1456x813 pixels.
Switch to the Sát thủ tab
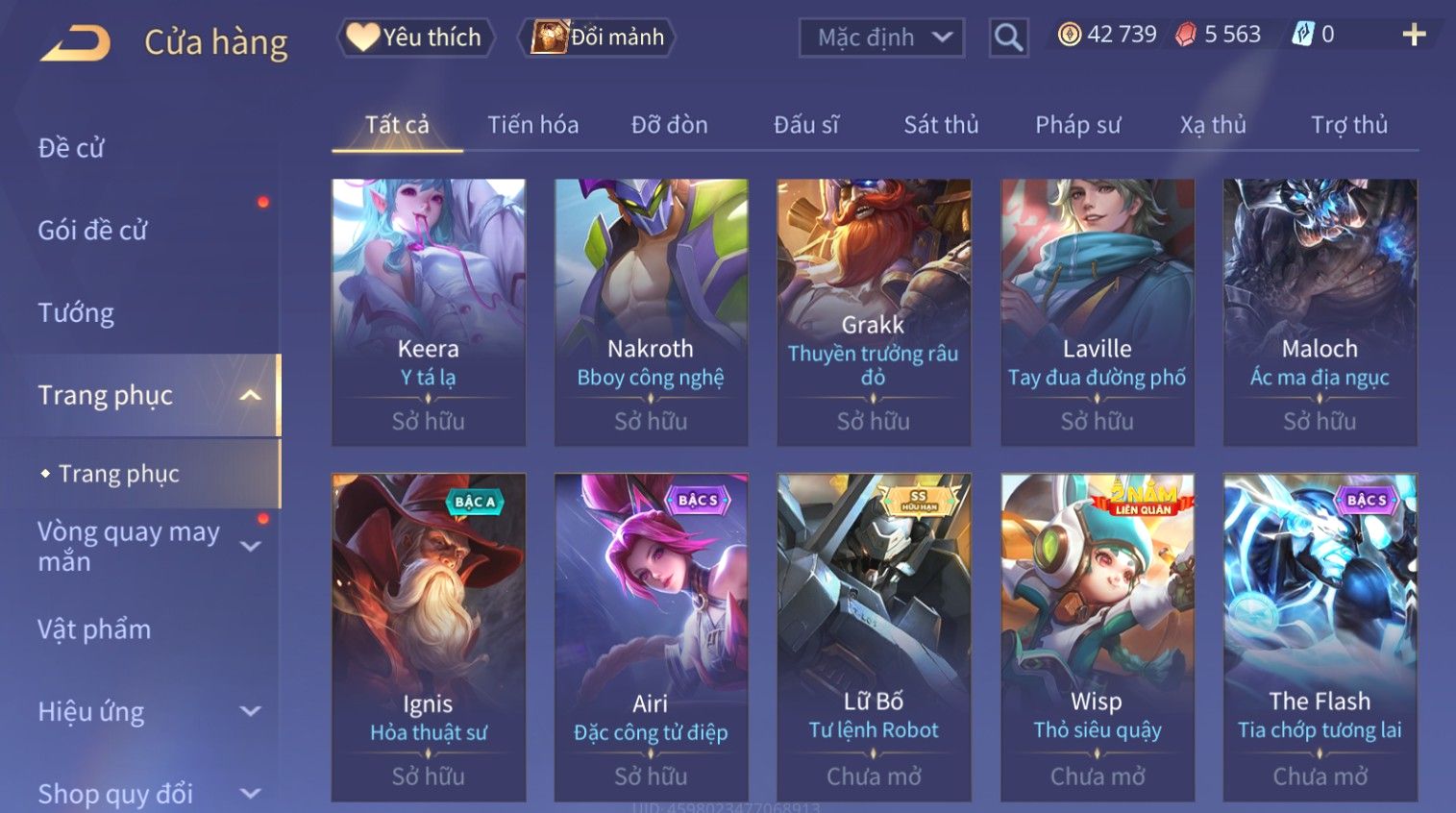941,125
